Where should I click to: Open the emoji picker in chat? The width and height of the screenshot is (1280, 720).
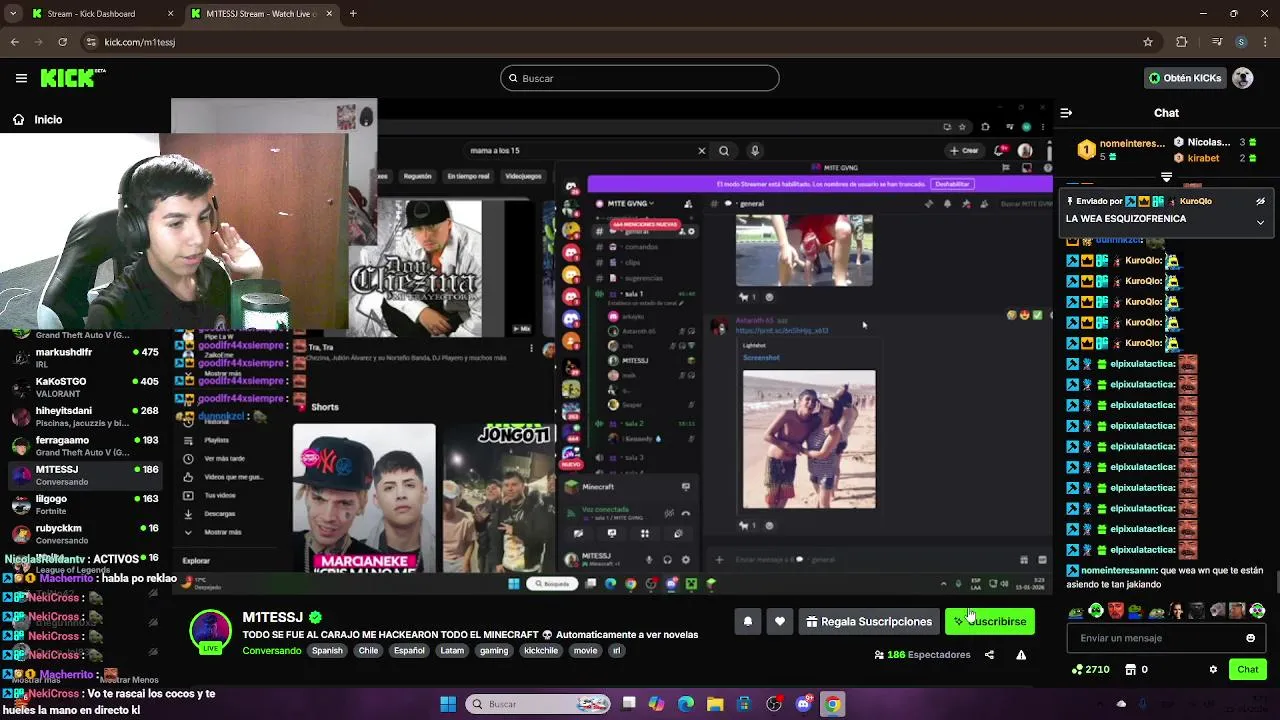pyautogui.click(x=1250, y=638)
